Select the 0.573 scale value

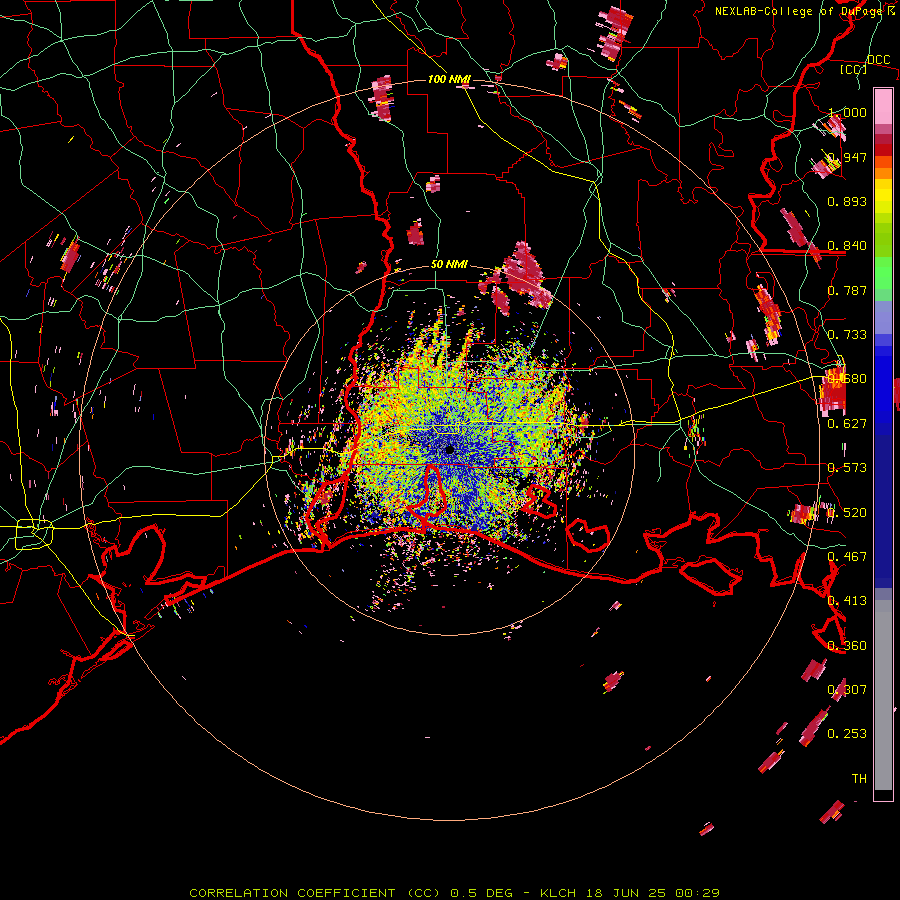coord(847,468)
